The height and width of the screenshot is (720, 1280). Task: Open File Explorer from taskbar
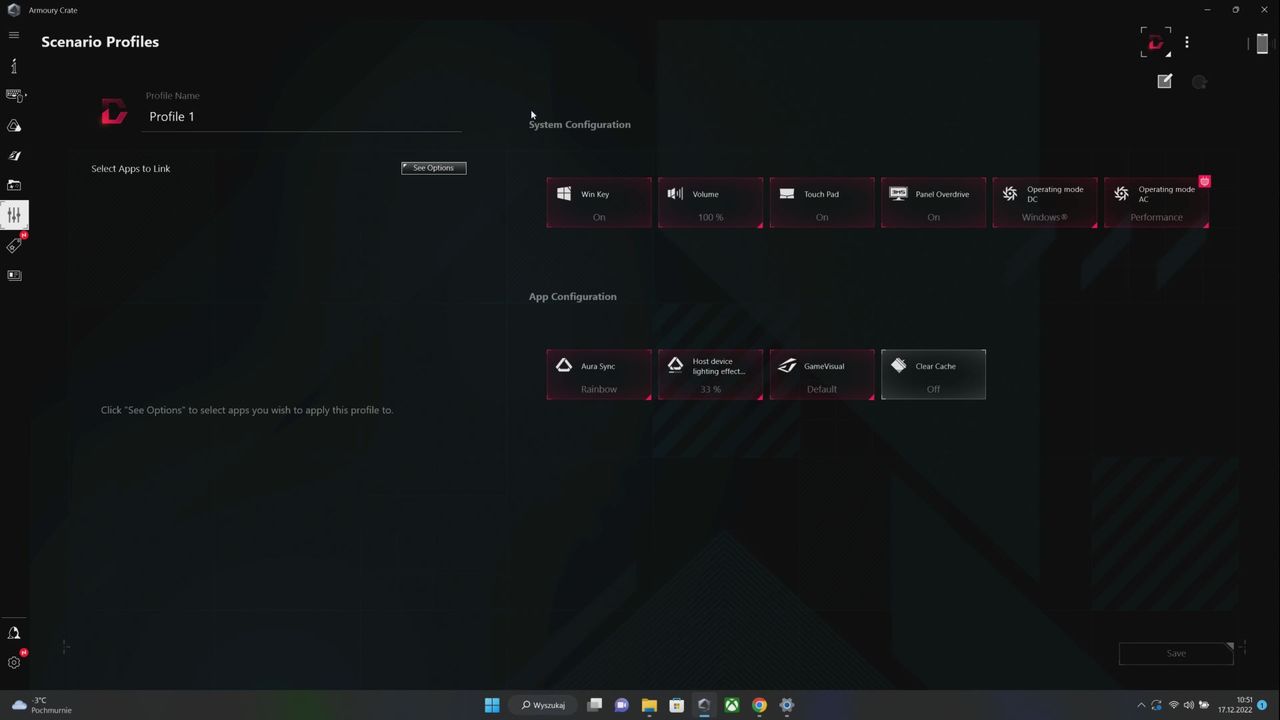649,705
